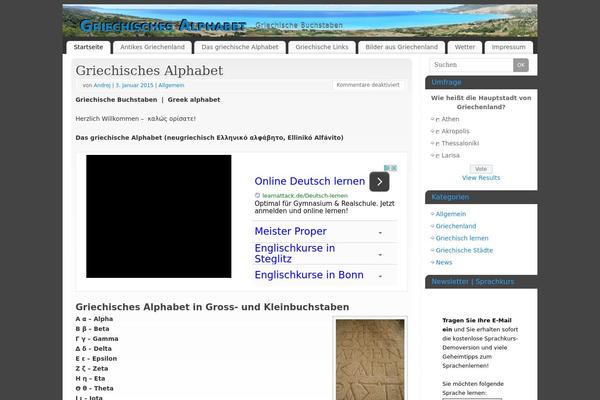Open the stone inscription thumbnail image
Screen dimensions: 600x400
coord(370,359)
